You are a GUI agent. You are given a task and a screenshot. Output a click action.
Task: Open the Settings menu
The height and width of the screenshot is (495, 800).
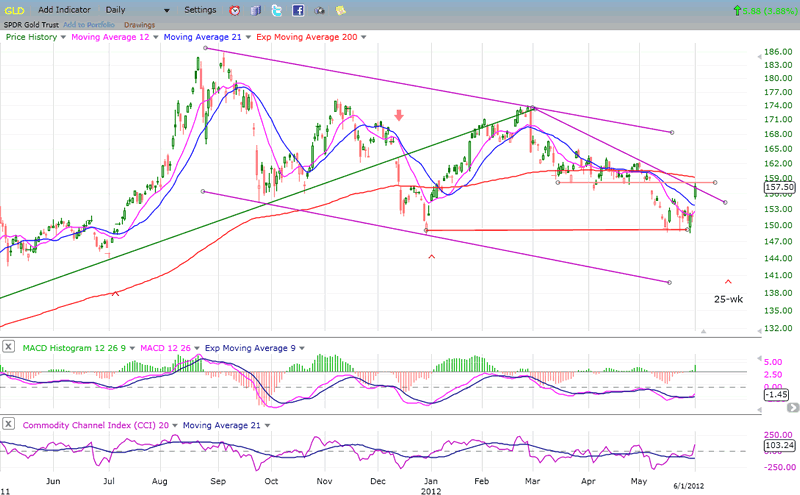200,9
